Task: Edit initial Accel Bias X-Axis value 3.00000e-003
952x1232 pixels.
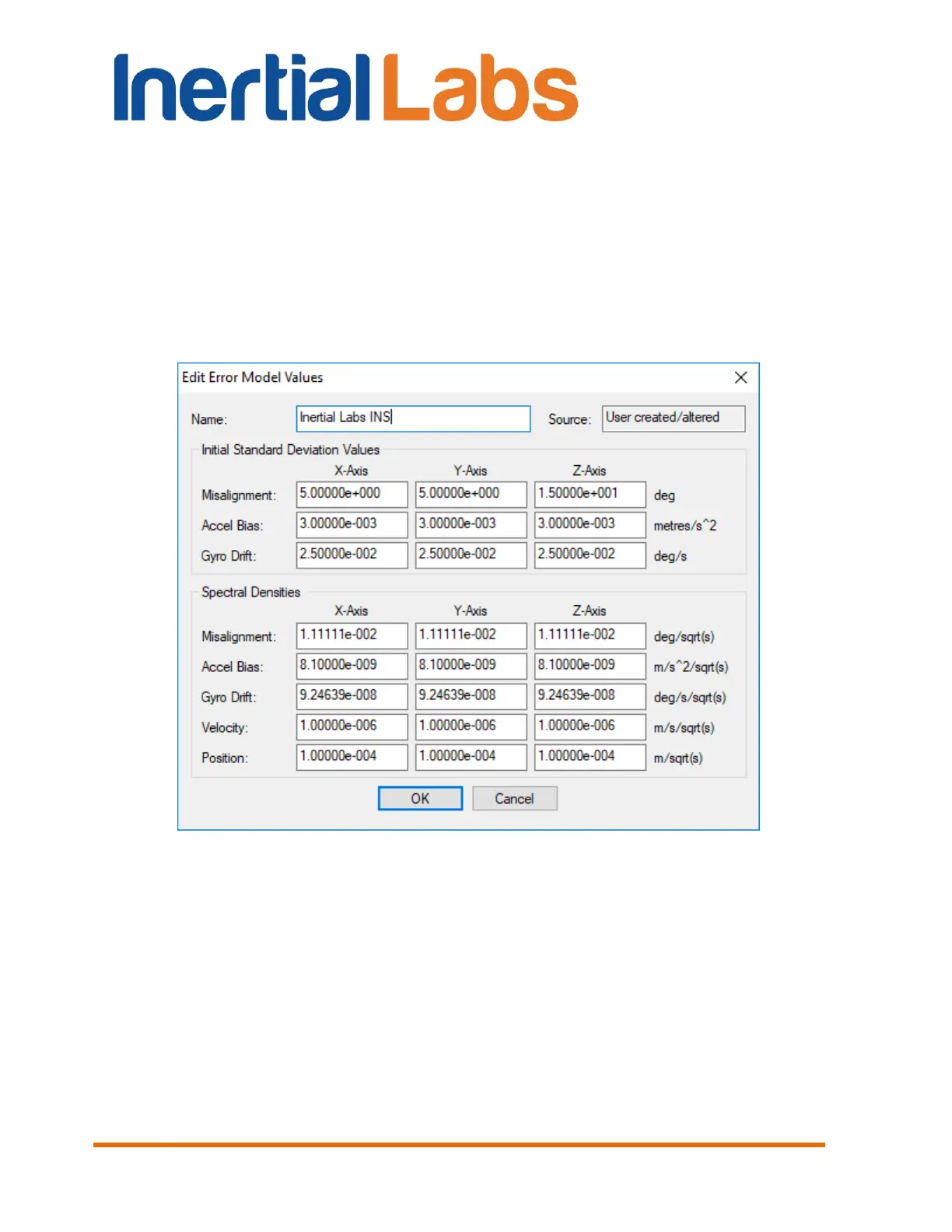Action: click(x=352, y=524)
